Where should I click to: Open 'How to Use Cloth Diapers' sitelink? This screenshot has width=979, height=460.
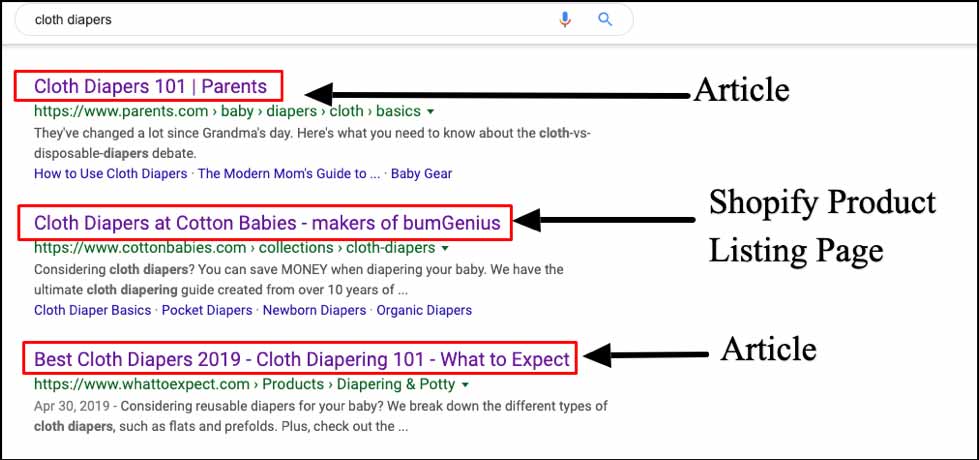tap(110, 173)
